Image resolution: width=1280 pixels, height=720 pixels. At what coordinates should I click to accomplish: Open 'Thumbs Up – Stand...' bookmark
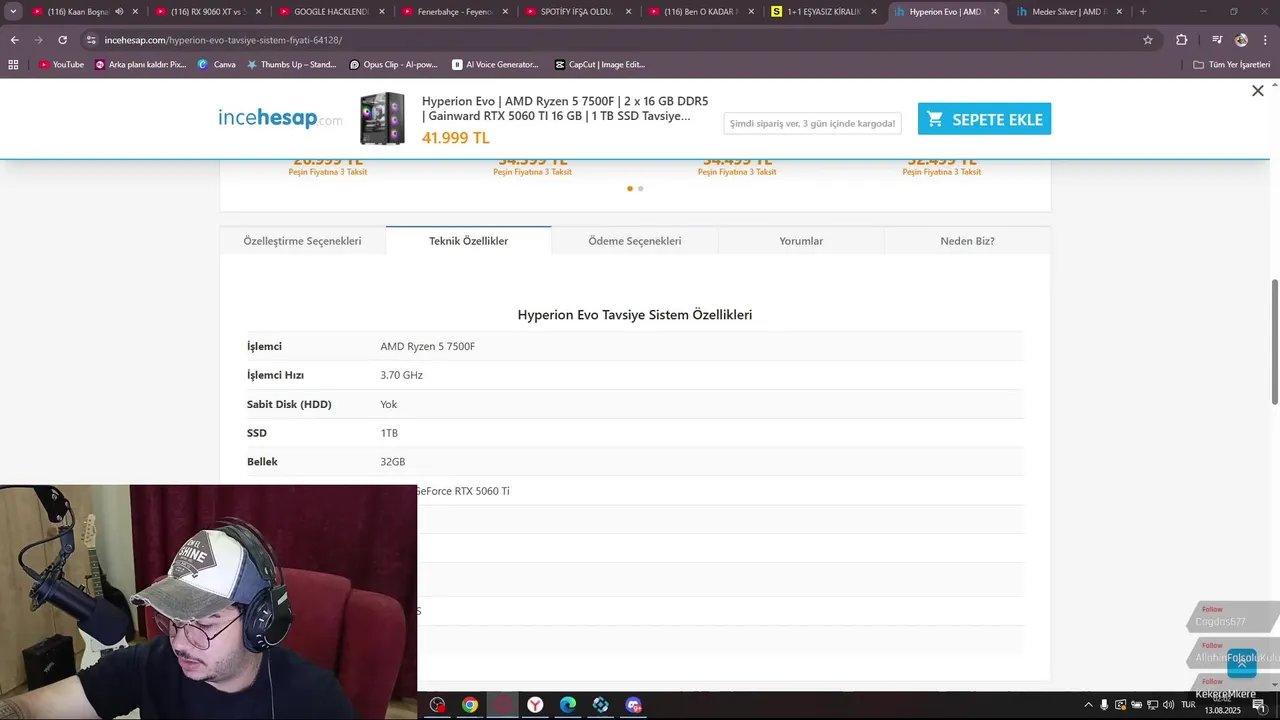tap(291, 64)
